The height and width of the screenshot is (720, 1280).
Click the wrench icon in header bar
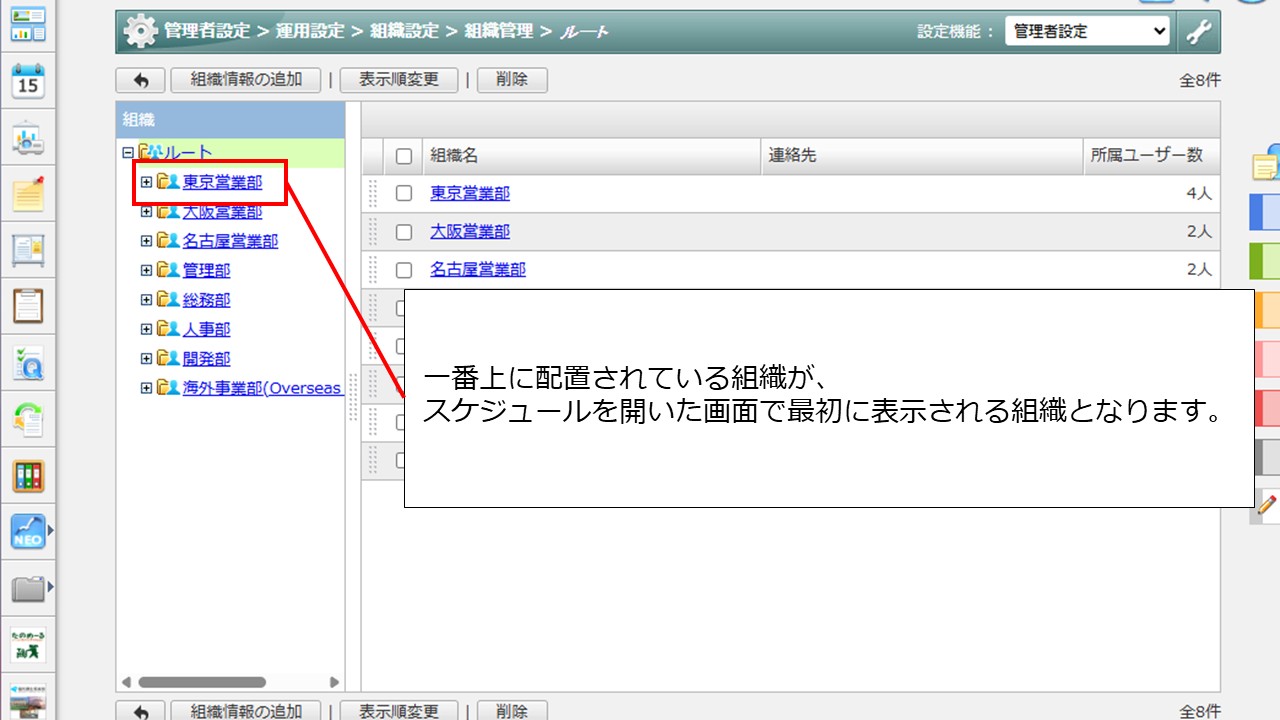(x=1199, y=32)
